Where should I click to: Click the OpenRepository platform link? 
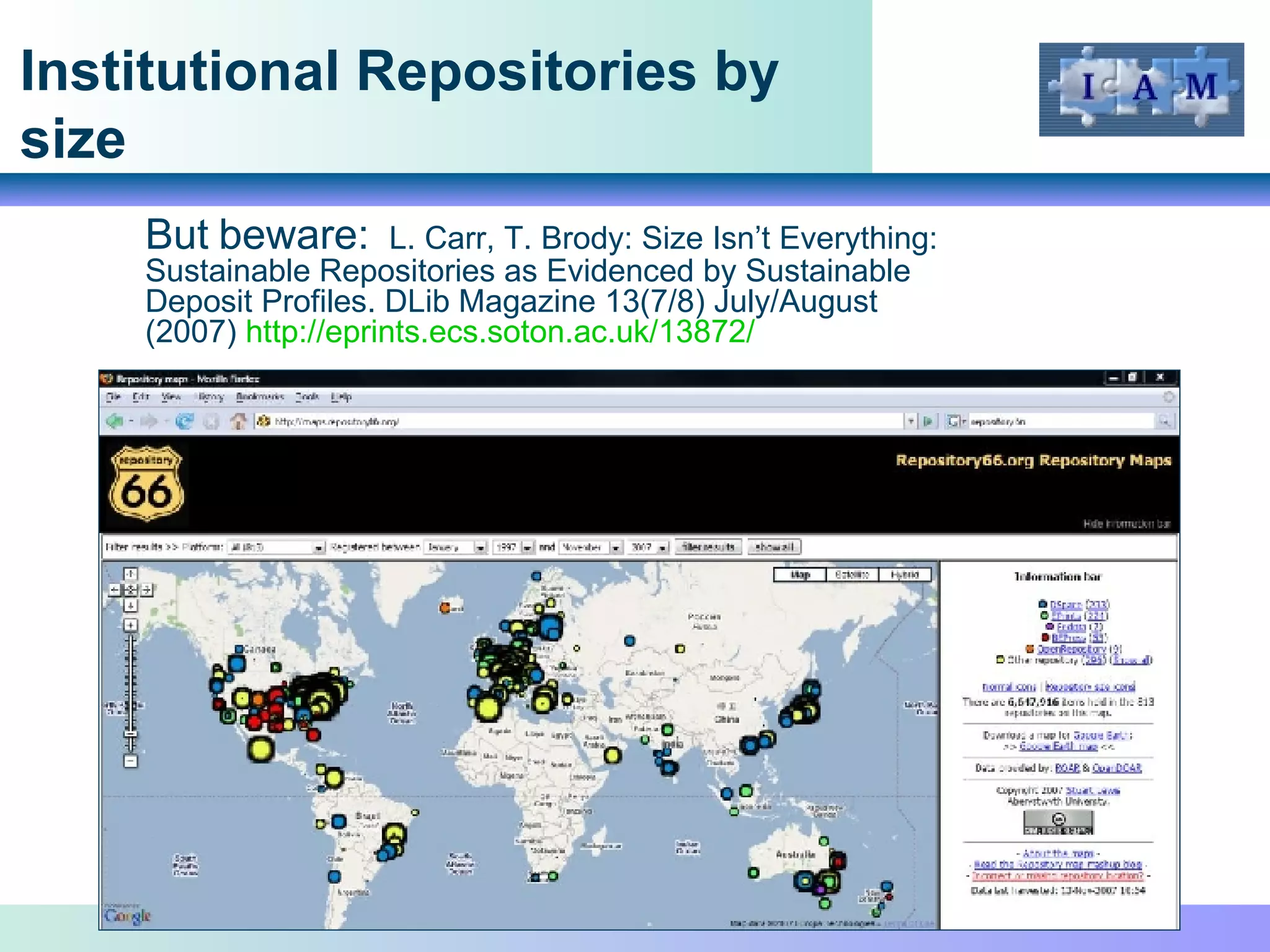pos(1072,649)
